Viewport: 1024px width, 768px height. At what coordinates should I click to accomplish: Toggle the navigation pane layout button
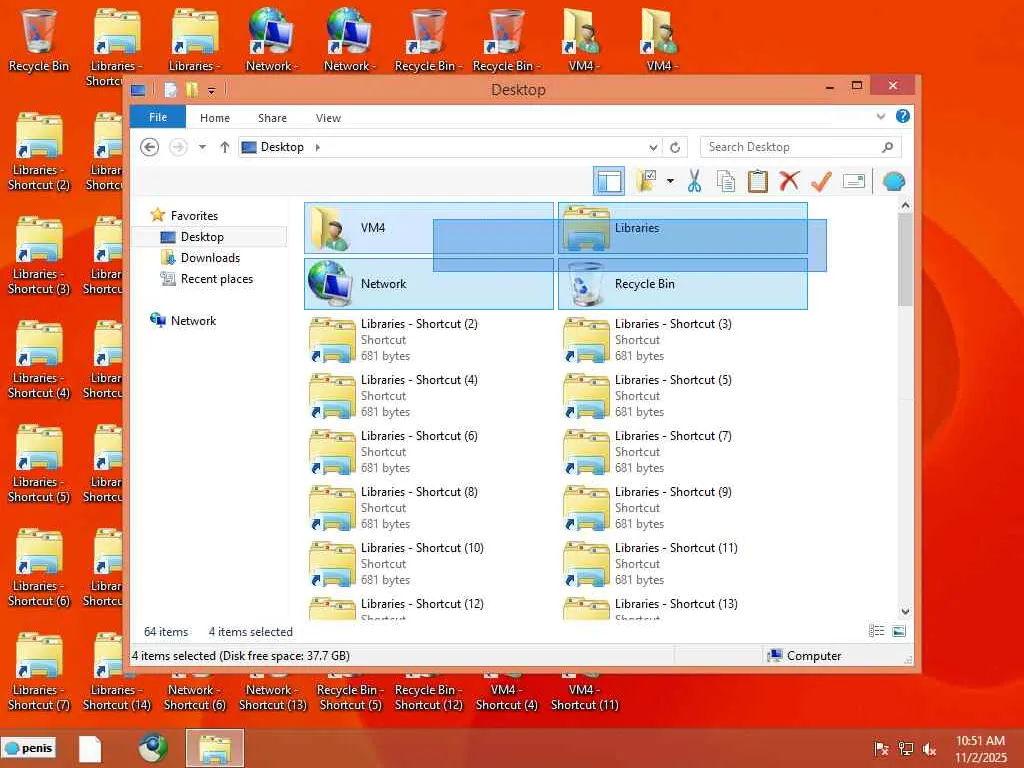tap(609, 181)
